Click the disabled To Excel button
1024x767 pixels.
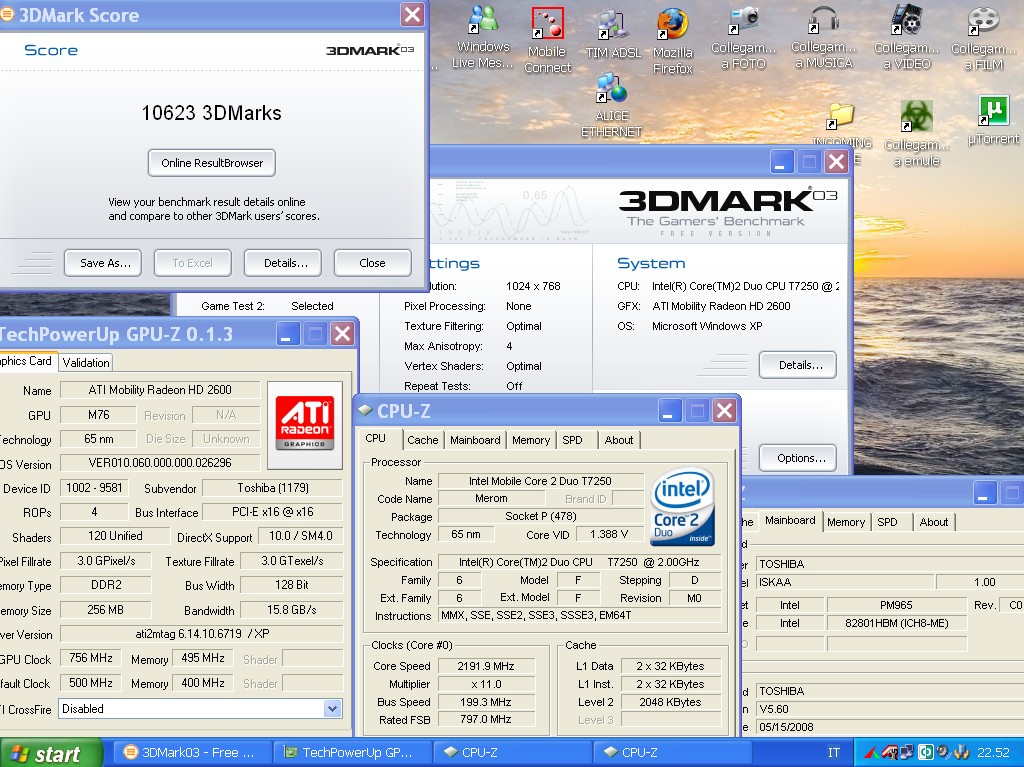(x=192, y=263)
